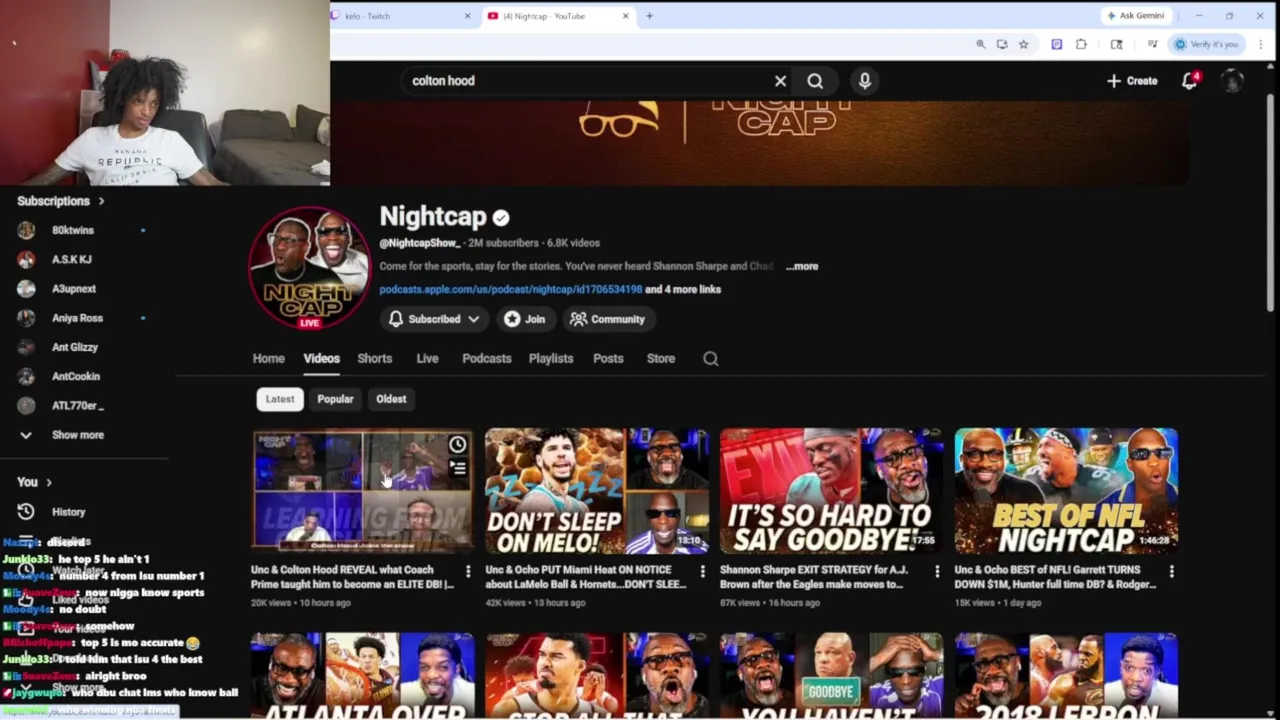Screen dimensions: 1280x720
Task: Click the Create button
Action: tap(1132, 81)
